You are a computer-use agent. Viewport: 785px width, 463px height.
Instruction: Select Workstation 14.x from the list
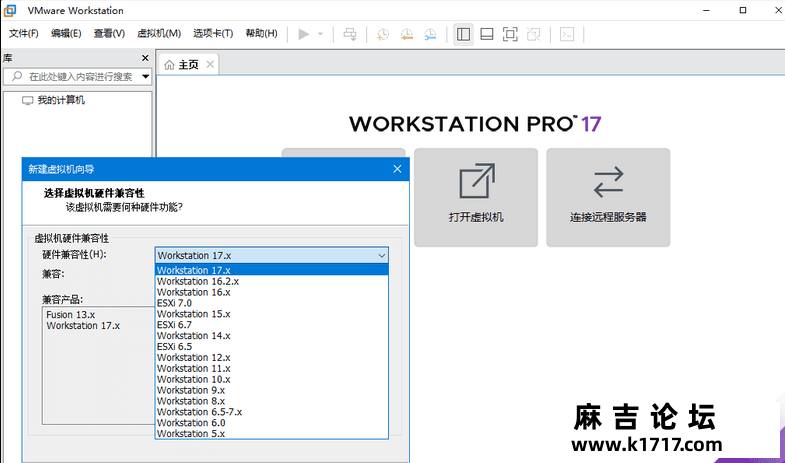pos(272,336)
